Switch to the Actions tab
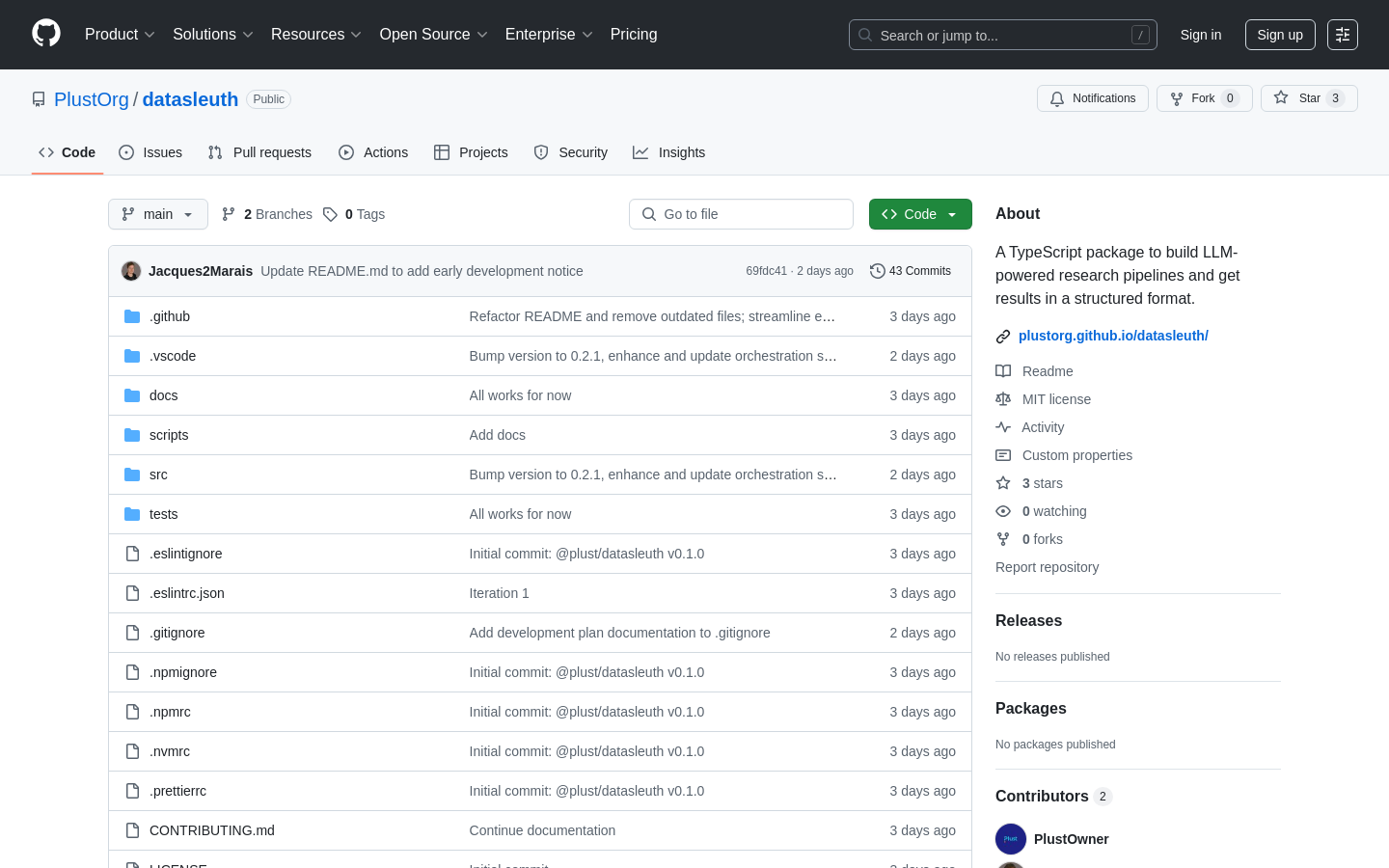Image resolution: width=1389 pixels, height=868 pixels. point(373,152)
